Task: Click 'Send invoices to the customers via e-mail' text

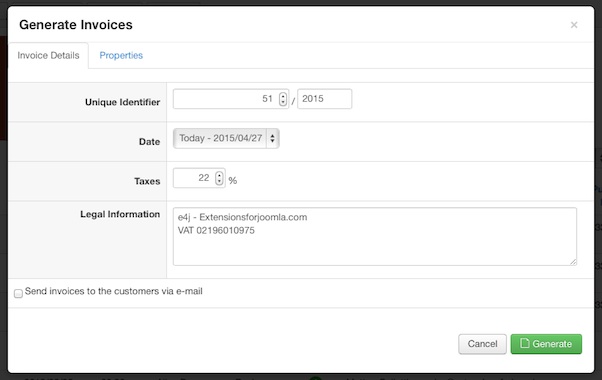Action: 114,291
